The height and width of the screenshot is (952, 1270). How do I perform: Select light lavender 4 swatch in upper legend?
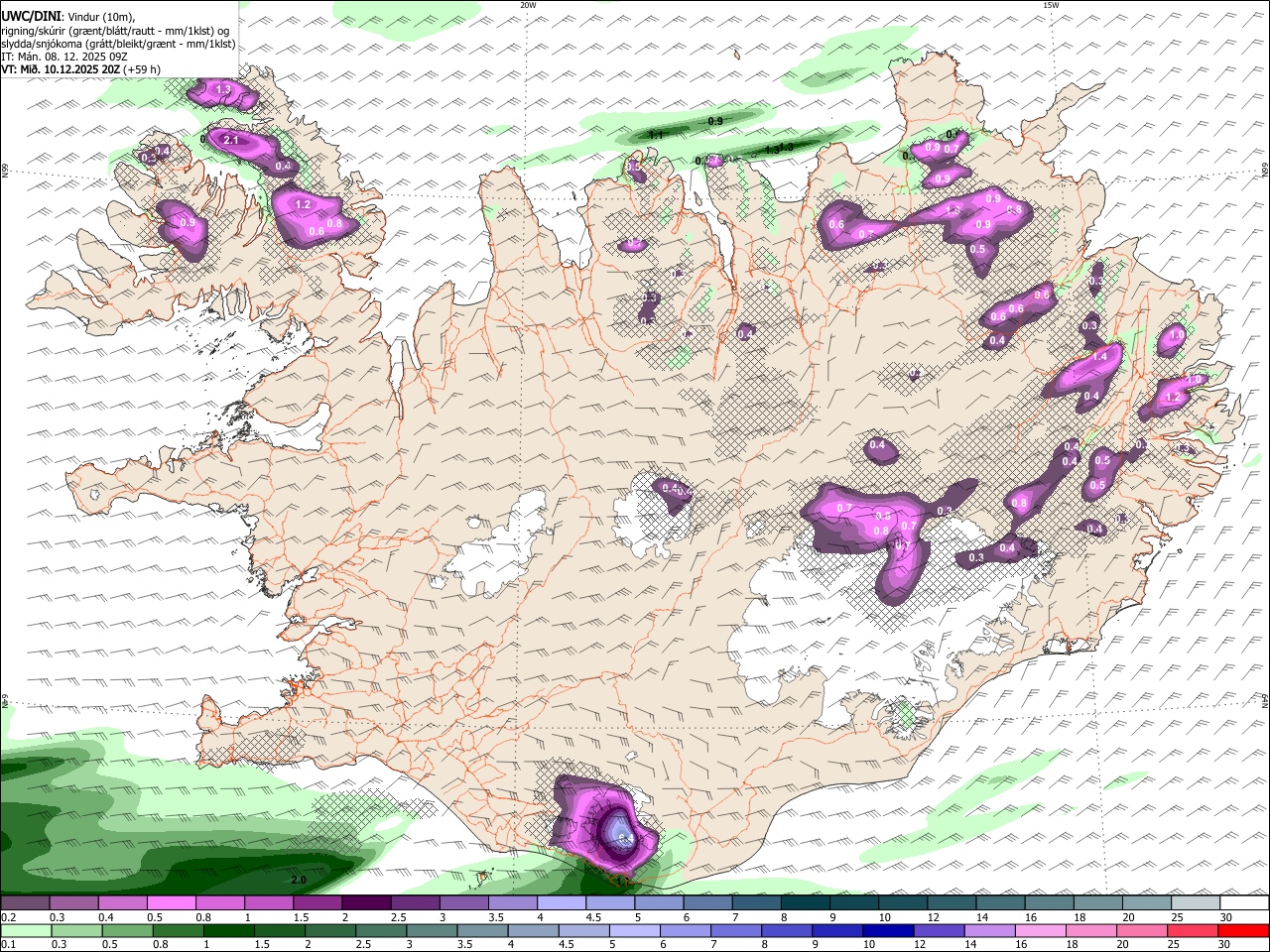[x=562, y=903]
